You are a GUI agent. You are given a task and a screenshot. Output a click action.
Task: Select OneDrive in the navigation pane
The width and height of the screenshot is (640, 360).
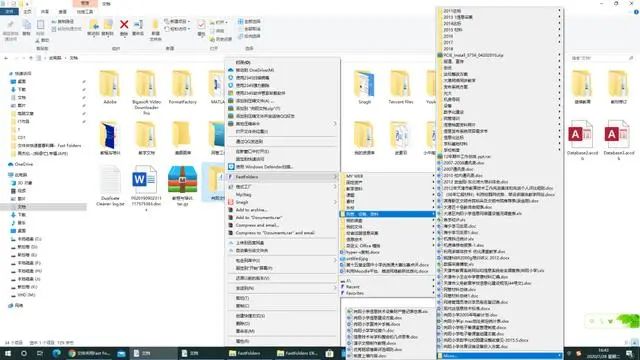tap(24, 164)
